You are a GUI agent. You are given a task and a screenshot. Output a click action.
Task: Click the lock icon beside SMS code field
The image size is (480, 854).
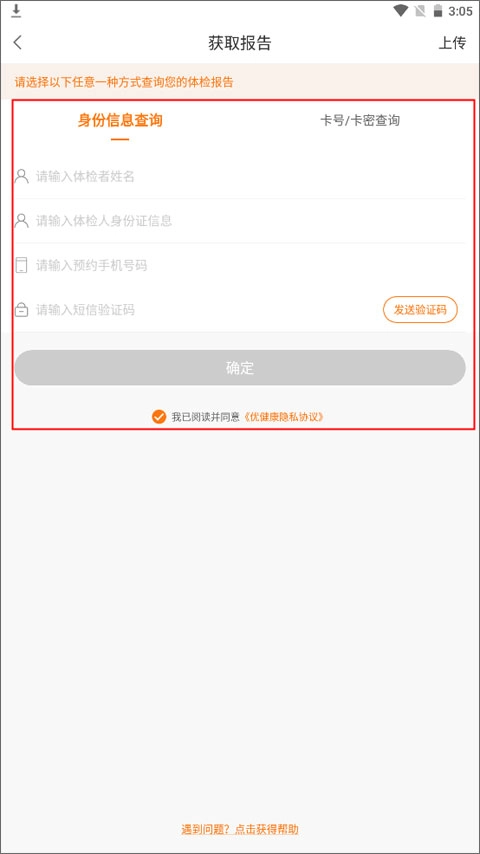[21, 310]
